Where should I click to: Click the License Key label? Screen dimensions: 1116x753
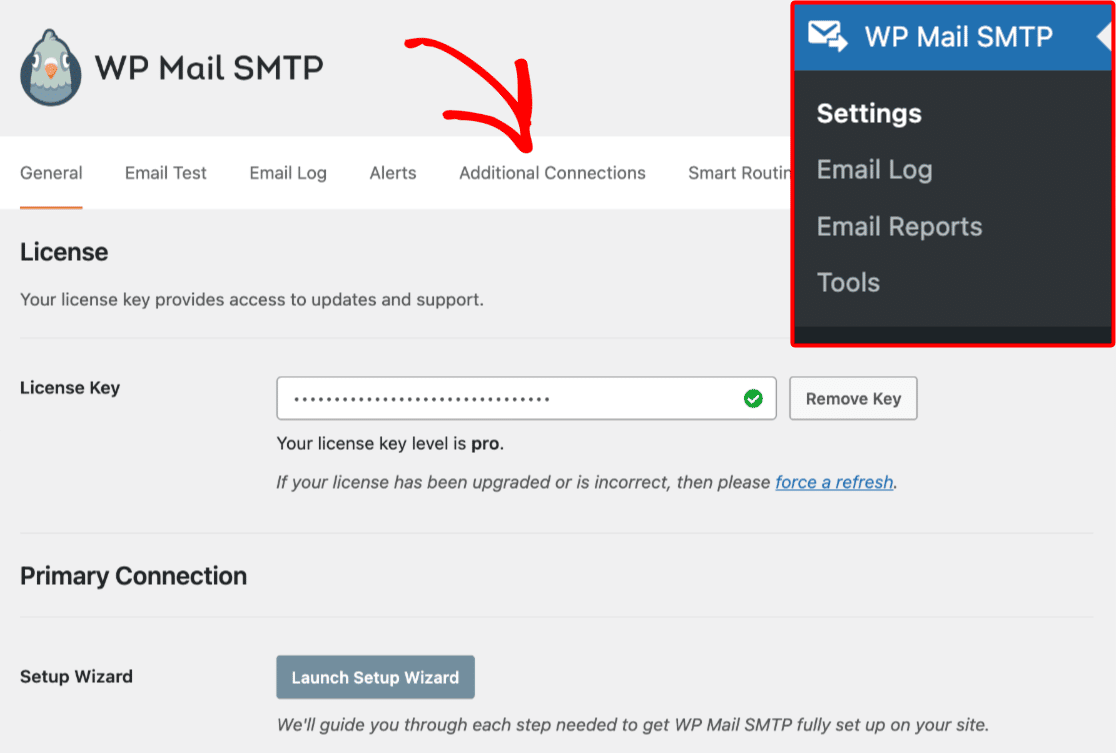coord(70,388)
